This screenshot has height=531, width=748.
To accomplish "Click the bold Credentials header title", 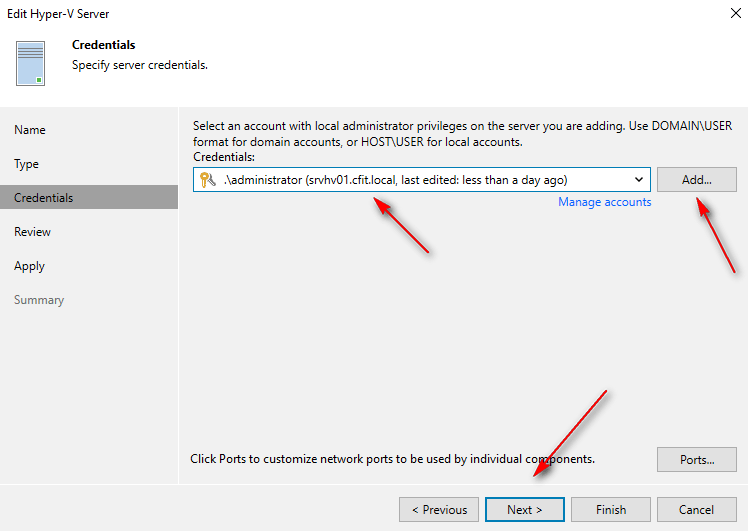I will click(104, 46).
